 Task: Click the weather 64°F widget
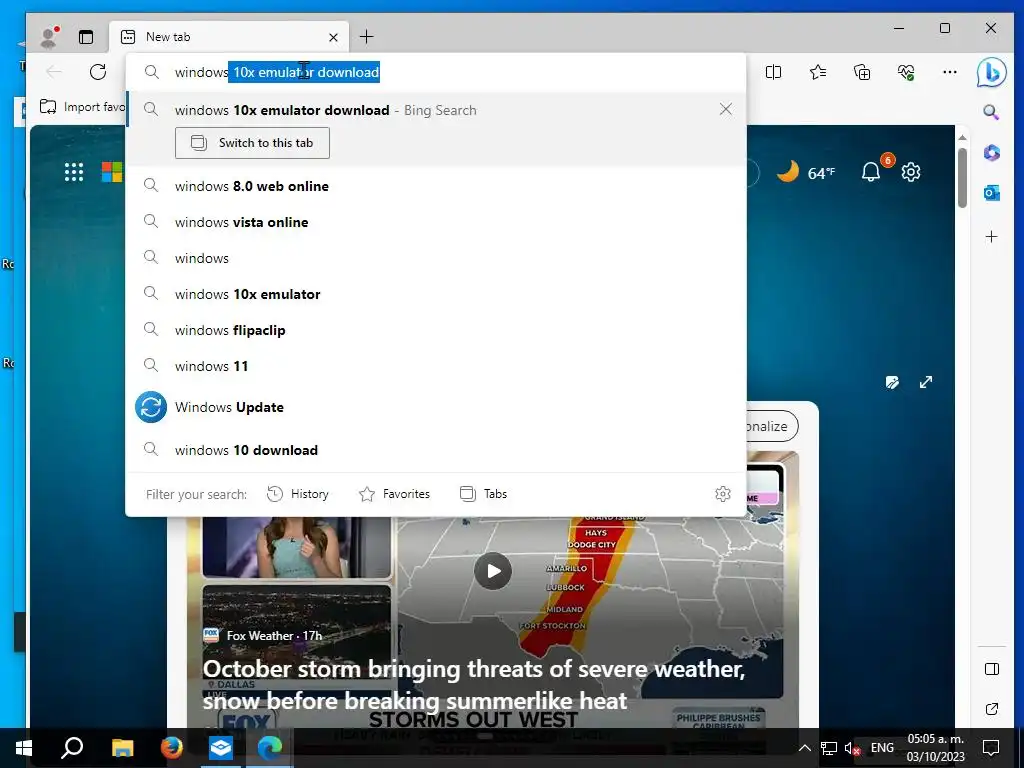coord(805,172)
